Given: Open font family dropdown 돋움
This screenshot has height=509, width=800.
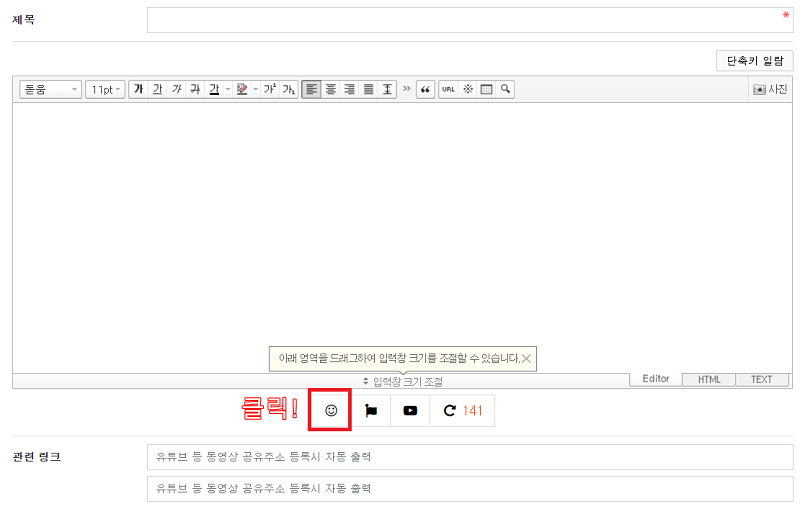Looking at the screenshot, I should (x=51, y=89).
